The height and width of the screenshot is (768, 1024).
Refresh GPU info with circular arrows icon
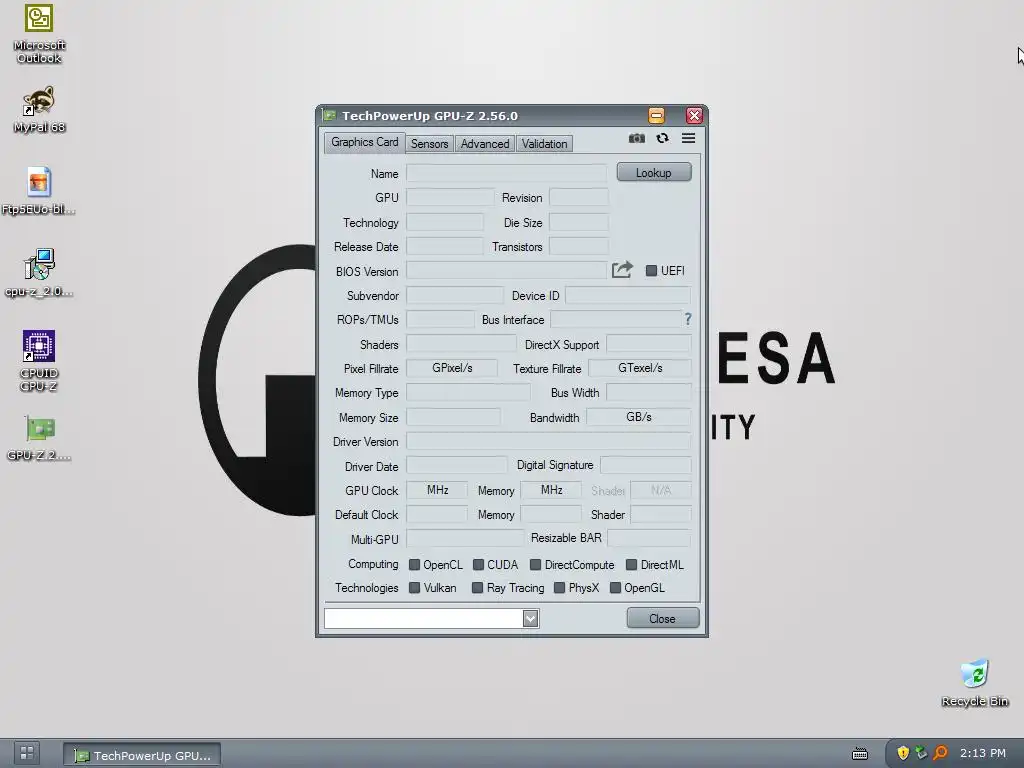(662, 138)
